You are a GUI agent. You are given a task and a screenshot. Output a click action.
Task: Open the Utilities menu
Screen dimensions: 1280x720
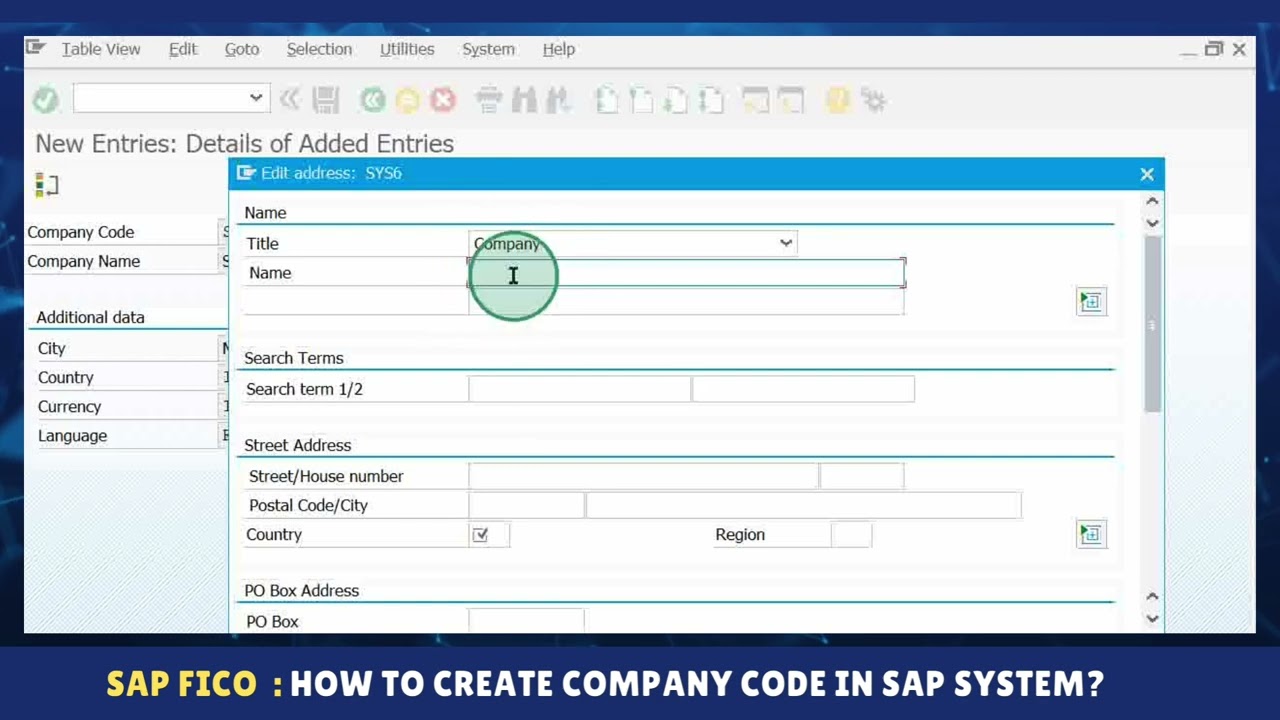[x=407, y=49]
